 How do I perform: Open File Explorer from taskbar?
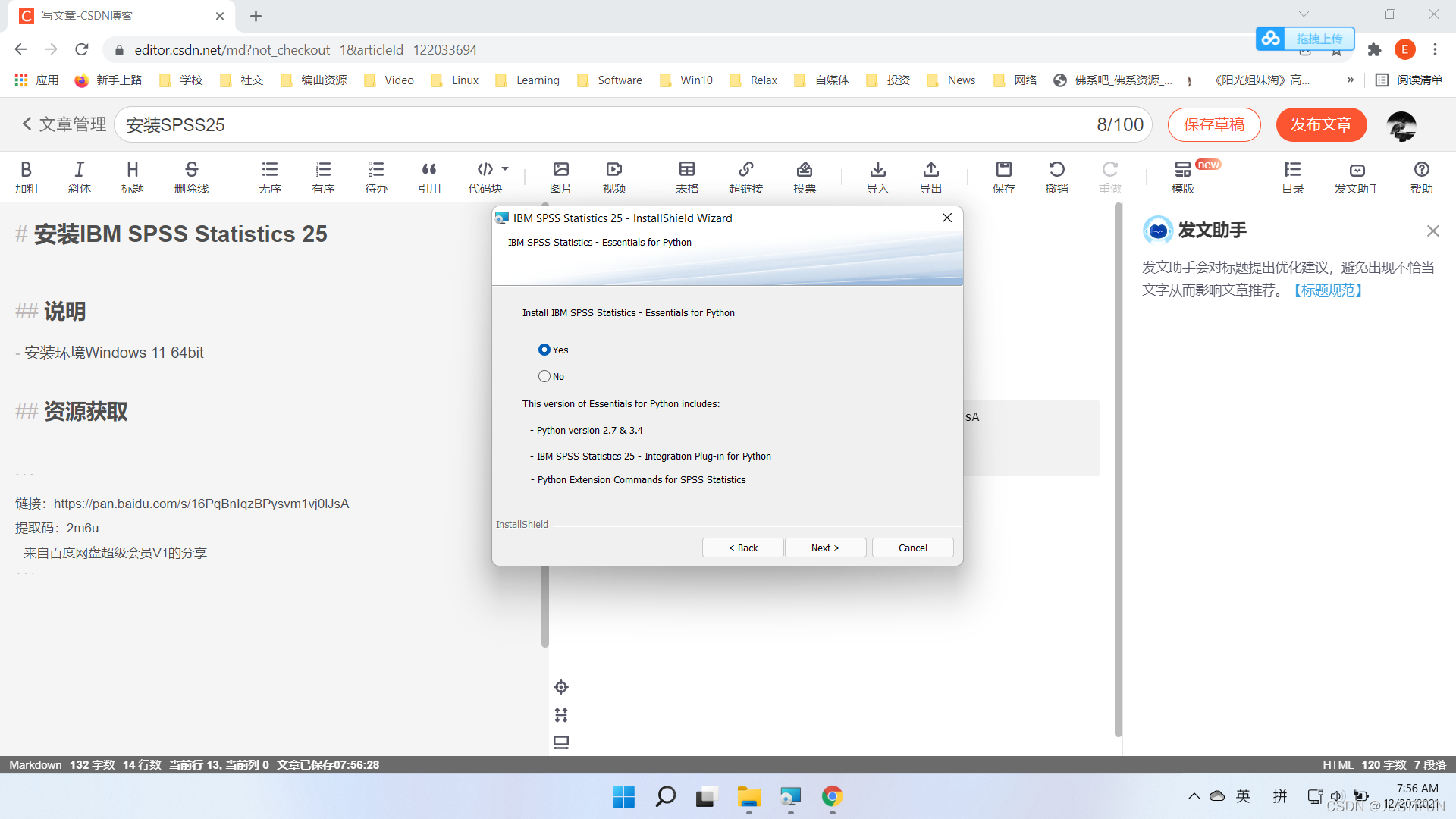748,796
